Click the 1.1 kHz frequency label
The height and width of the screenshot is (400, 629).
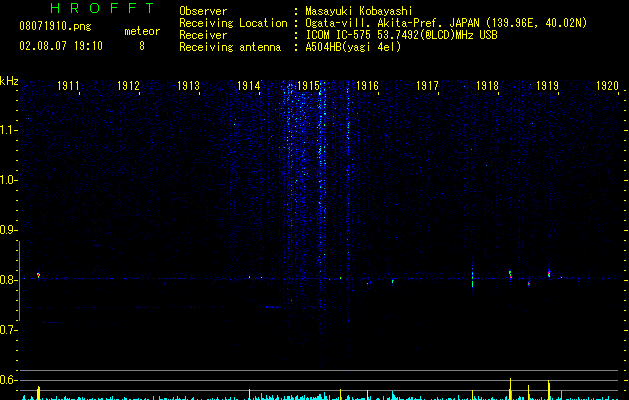8,130
